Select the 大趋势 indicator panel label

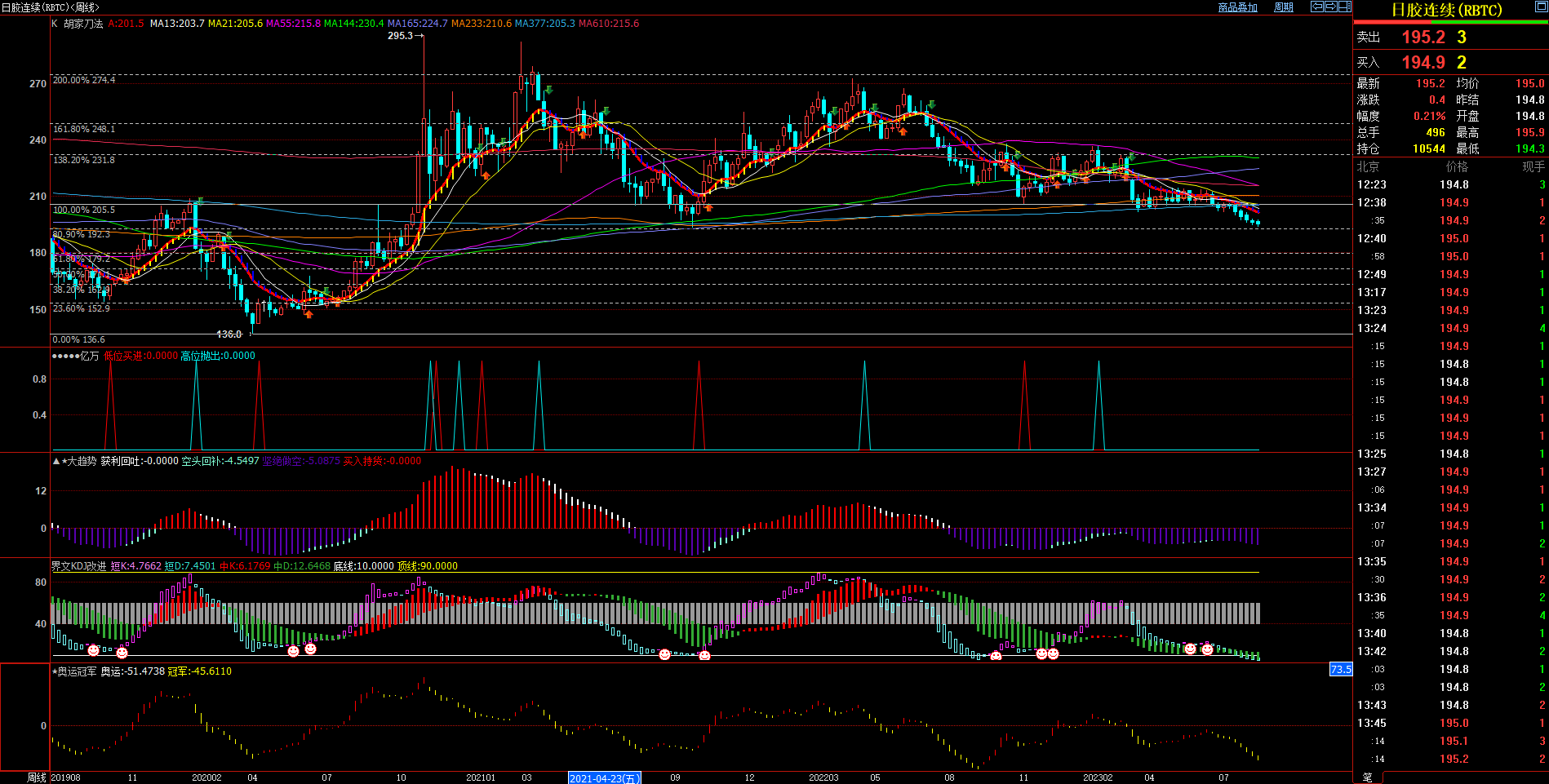pos(82,461)
